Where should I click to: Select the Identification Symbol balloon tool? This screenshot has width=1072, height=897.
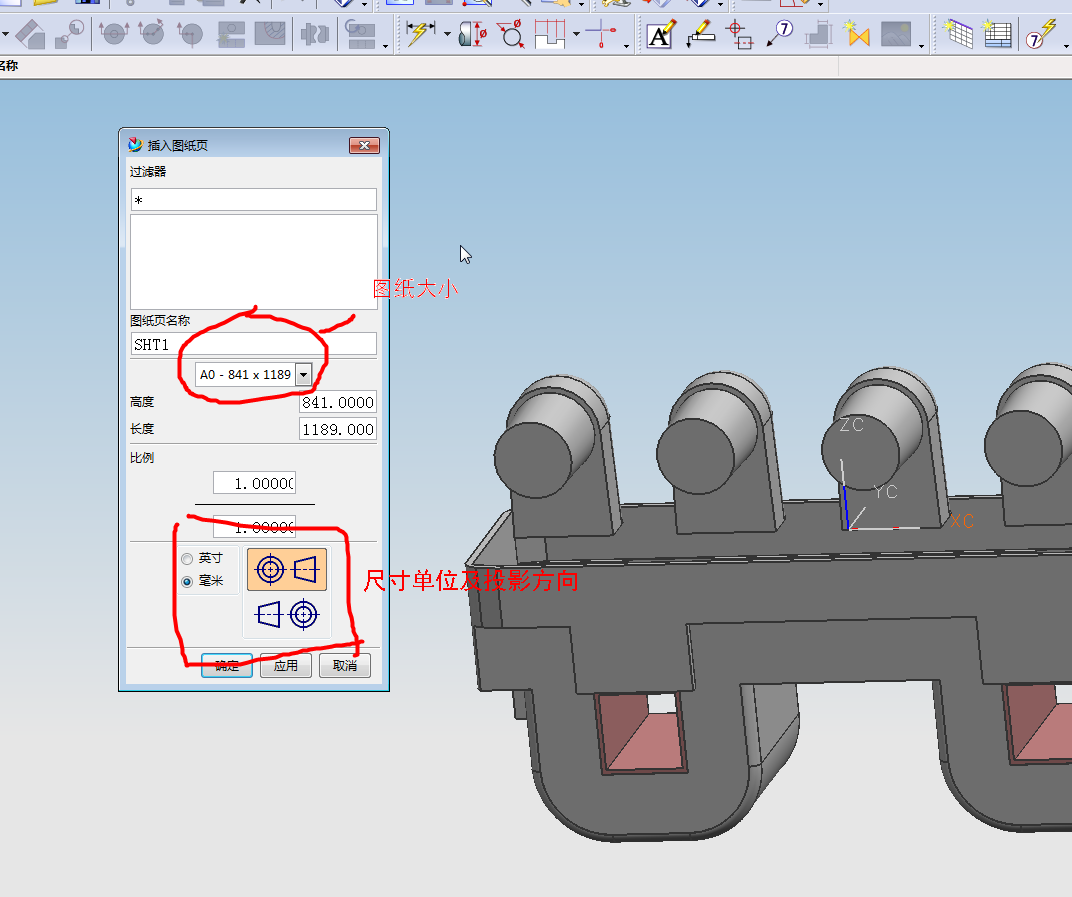779,33
